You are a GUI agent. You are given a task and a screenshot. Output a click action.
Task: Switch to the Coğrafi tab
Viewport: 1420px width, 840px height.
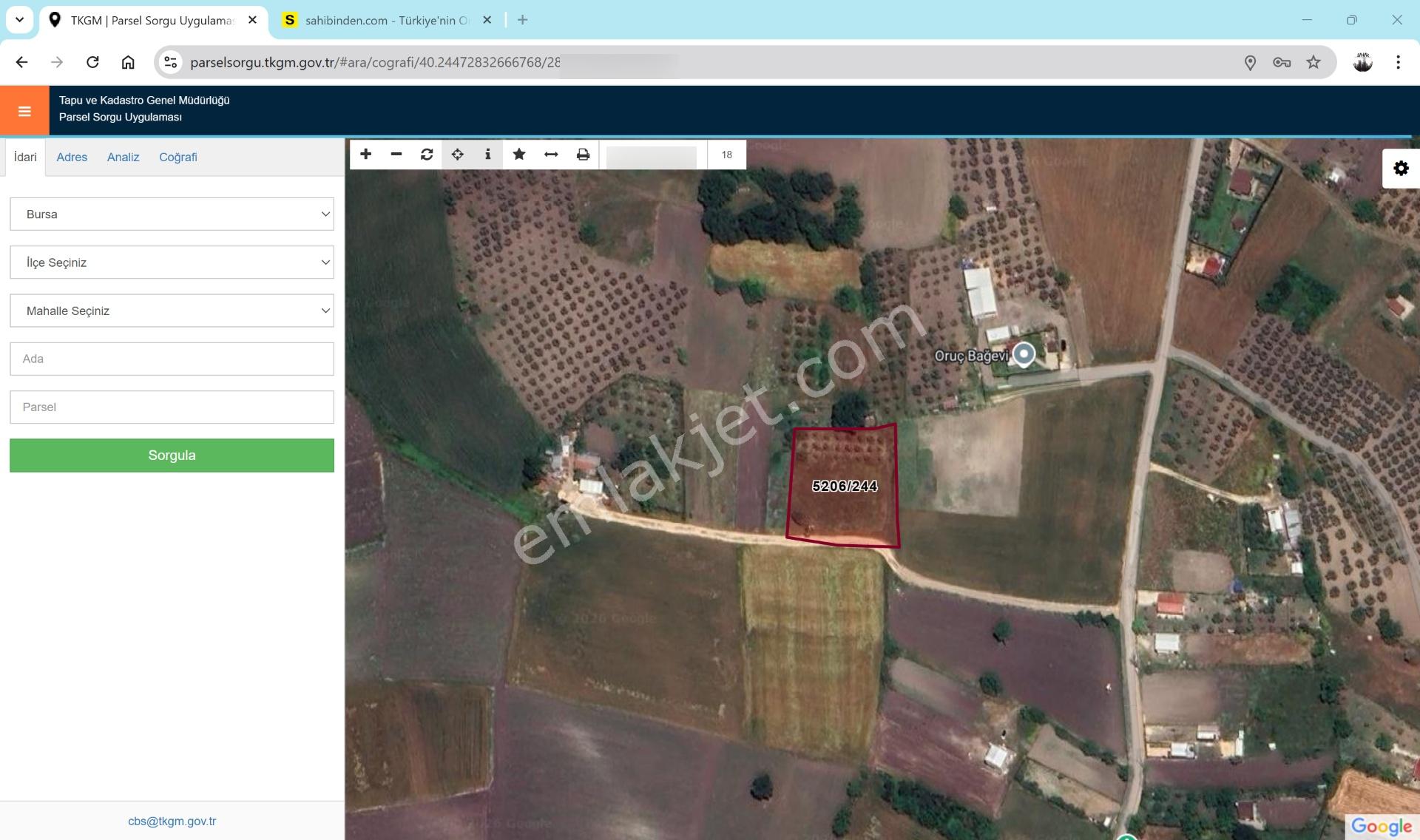[178, 157]
